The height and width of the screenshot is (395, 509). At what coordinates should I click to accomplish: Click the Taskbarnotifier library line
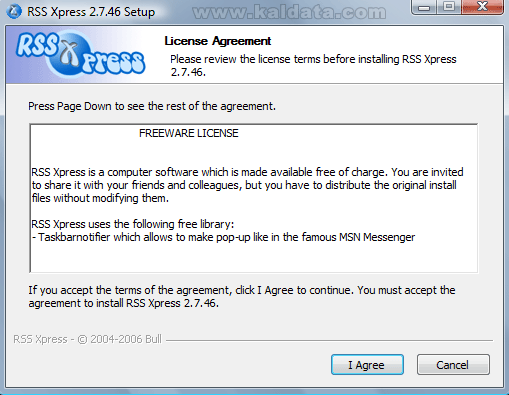tap(223, 237)
